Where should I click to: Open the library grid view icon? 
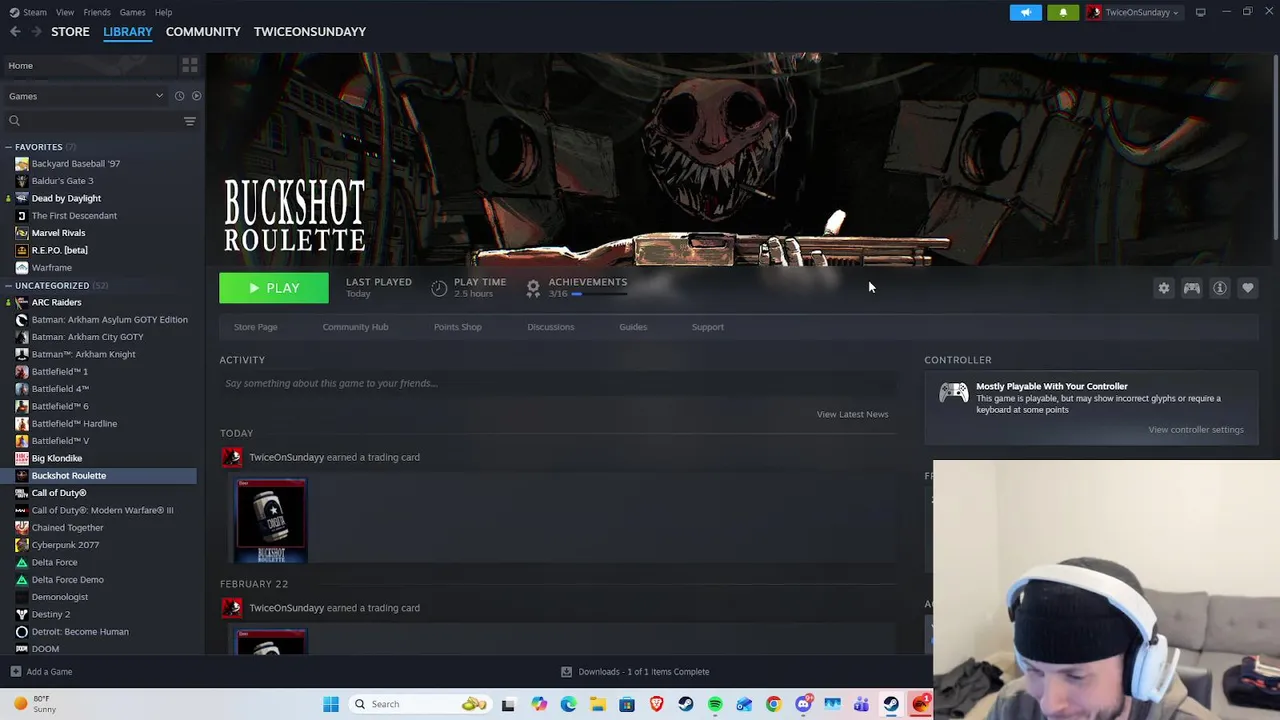pos(189,65)
